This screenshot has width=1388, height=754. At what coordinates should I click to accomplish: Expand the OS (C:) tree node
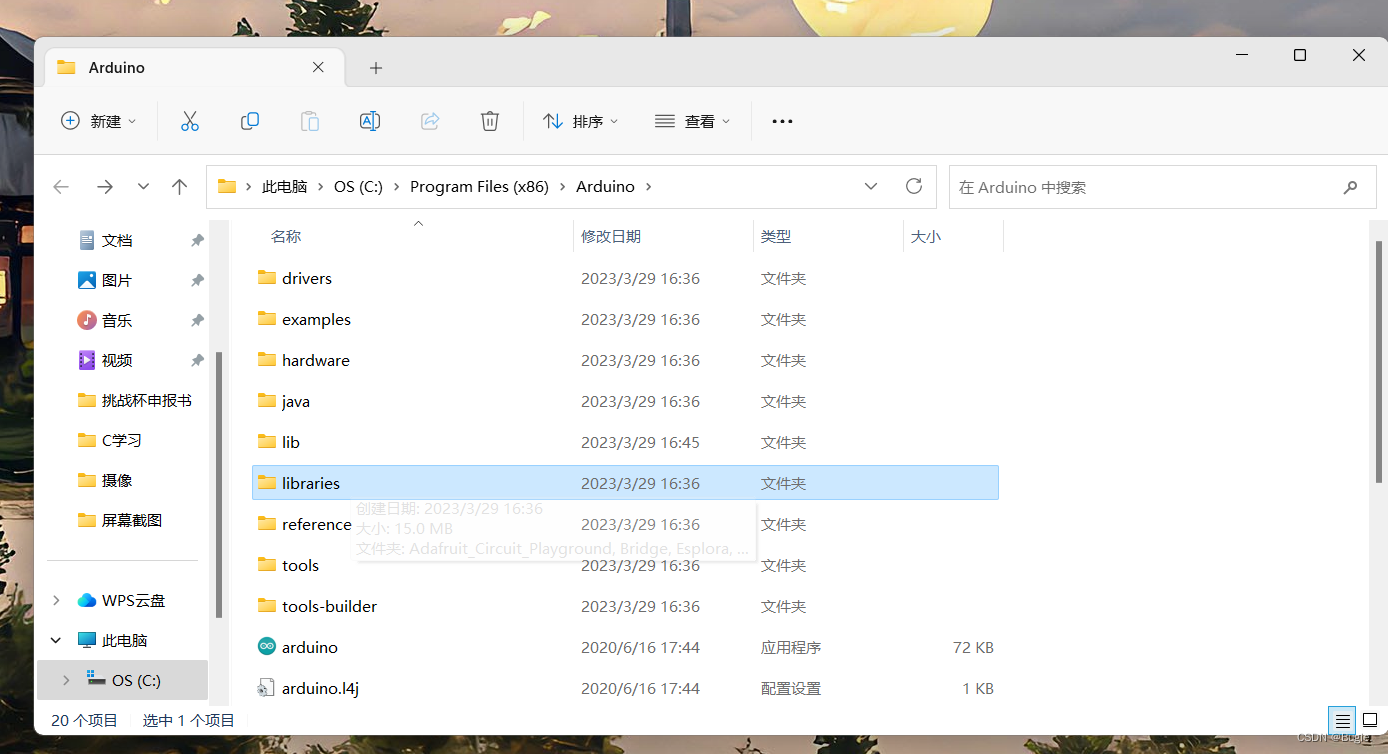(x=66, y=680)
